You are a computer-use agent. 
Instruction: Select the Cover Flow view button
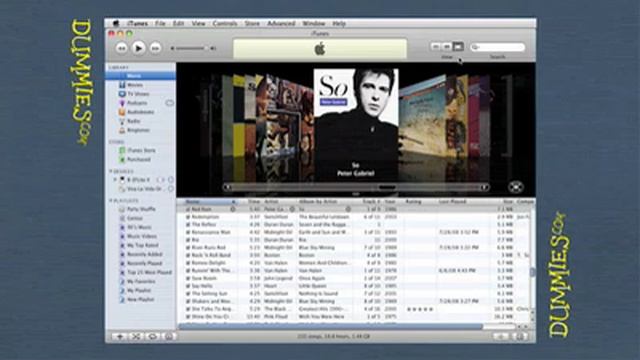coord(458,47)
